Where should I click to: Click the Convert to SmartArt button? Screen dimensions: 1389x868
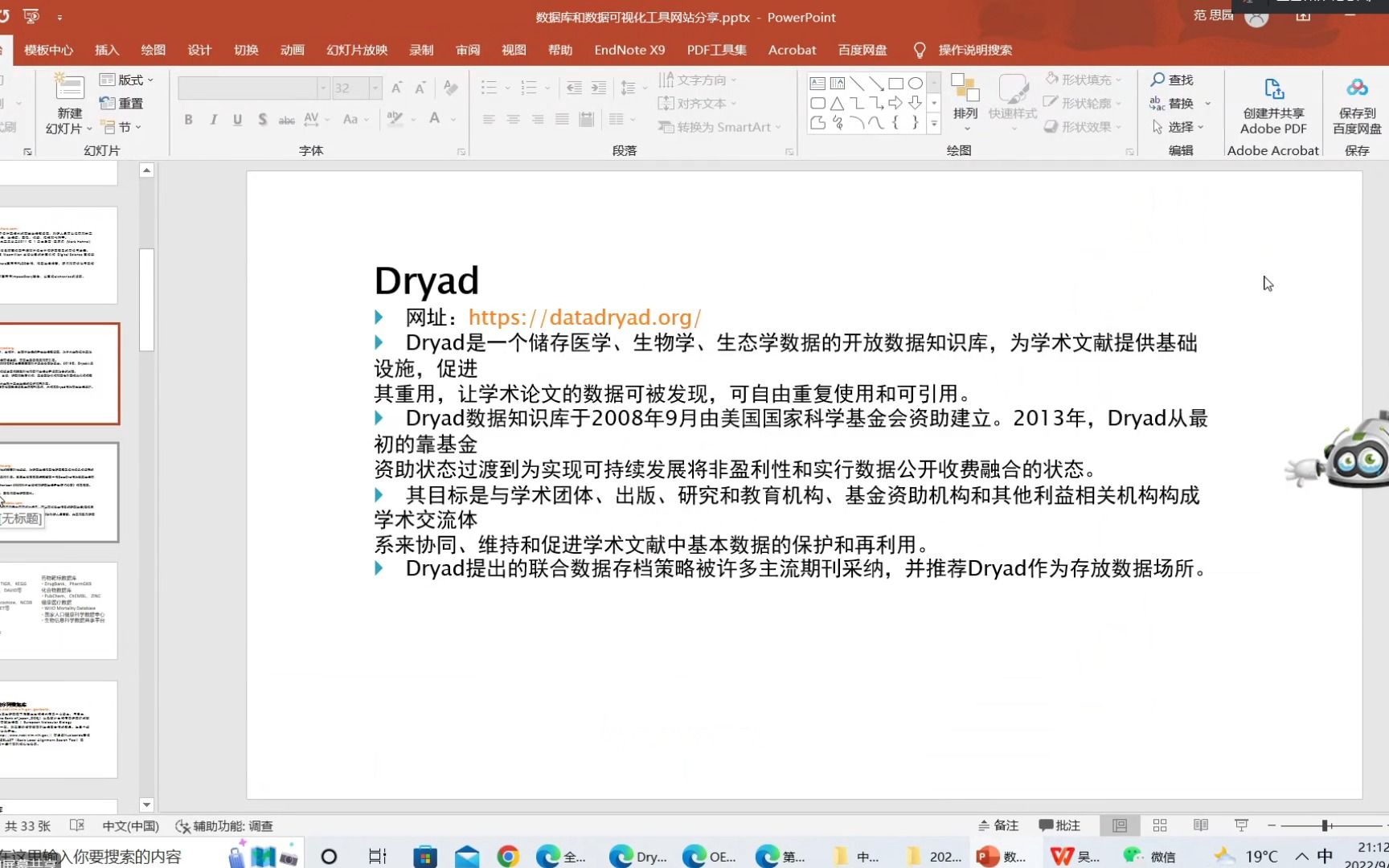click(719, 127)
